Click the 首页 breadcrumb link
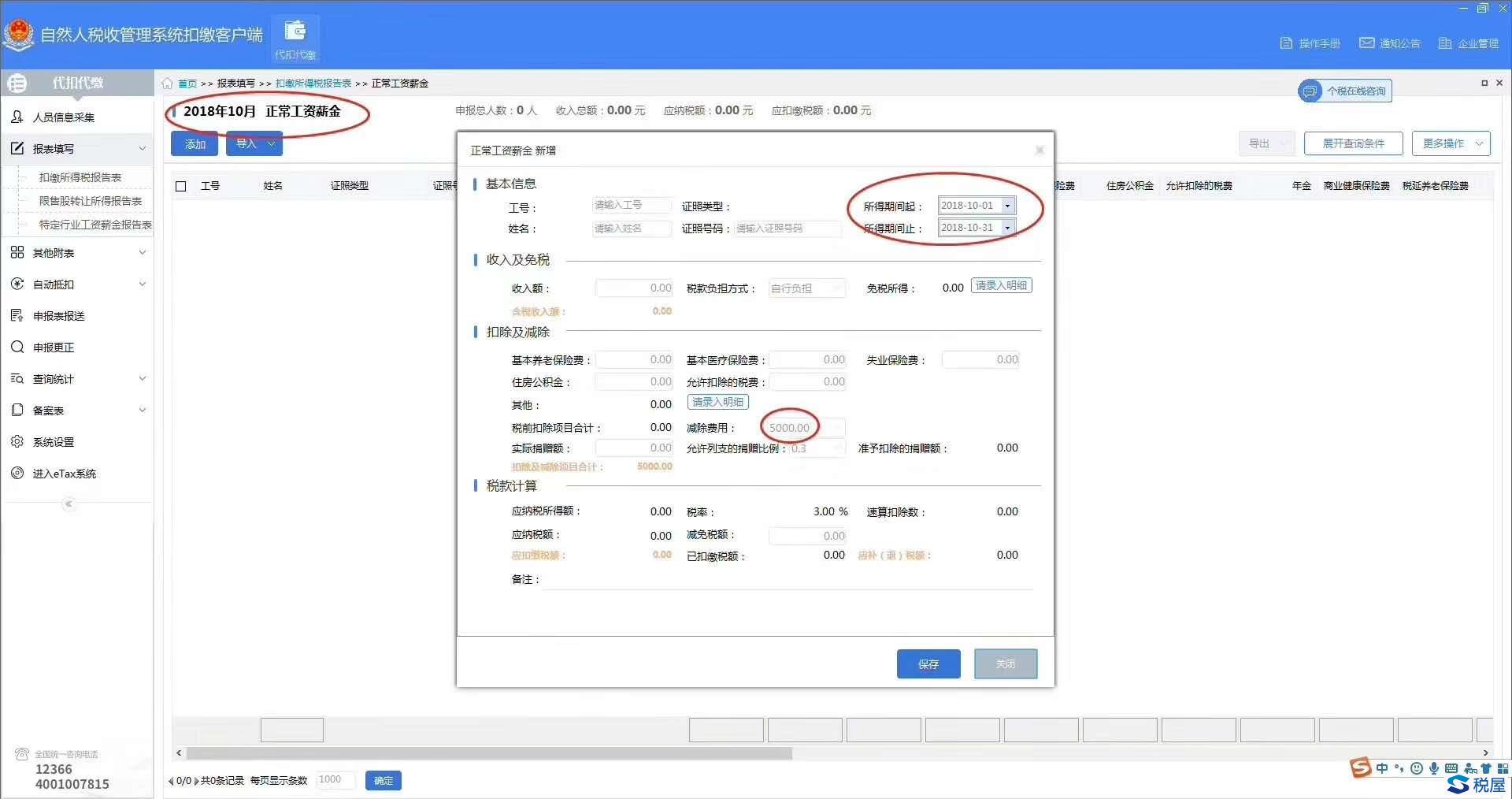This screenshot has width=1512, height=799. click(187, 84)
